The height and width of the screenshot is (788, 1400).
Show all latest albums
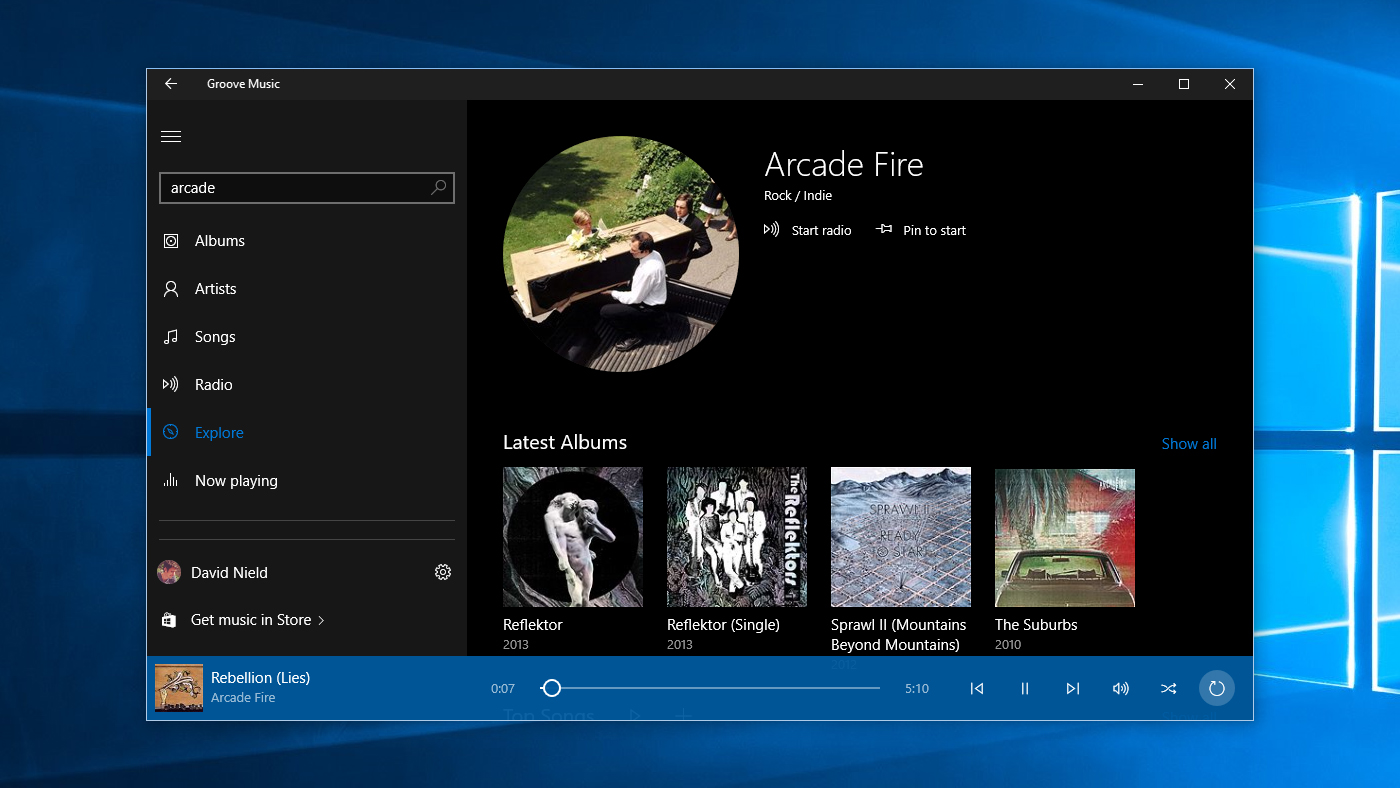tap(1189, 444)
